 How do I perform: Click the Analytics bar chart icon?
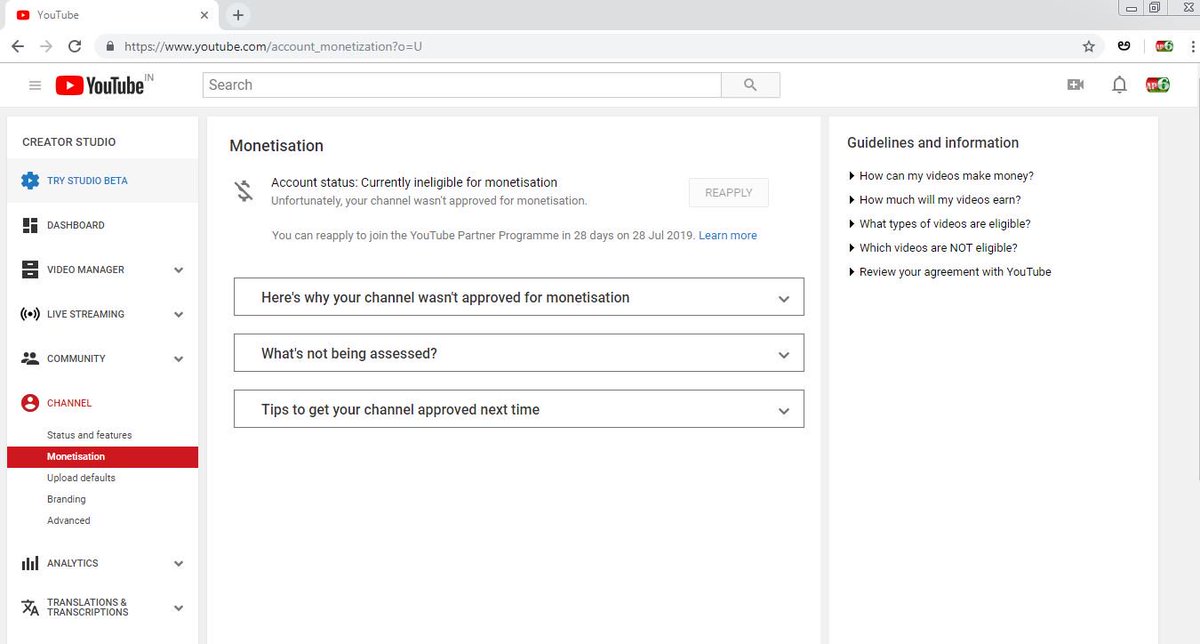click(30, 563)
